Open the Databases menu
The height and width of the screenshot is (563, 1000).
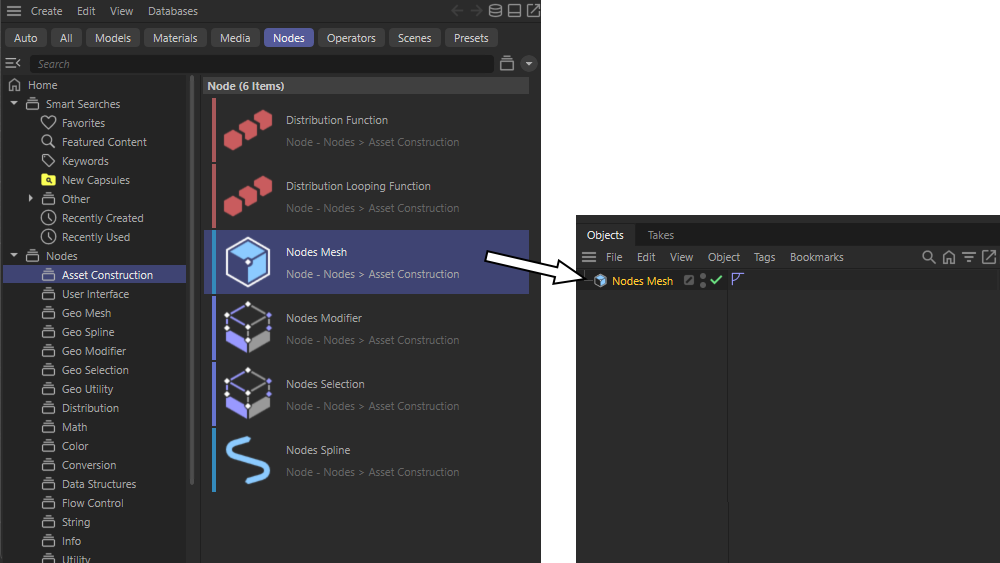coord(173,11)
